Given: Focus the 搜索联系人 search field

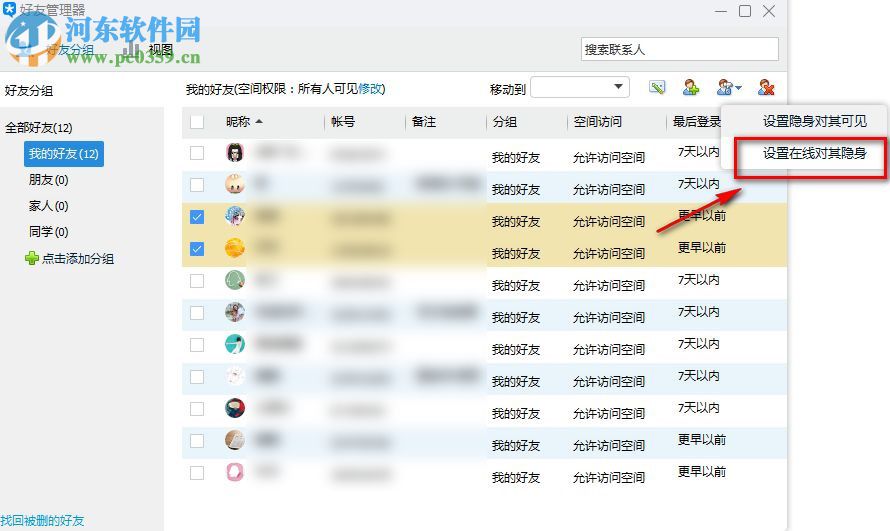Looking at the screenshot, I should click(679, 49).
